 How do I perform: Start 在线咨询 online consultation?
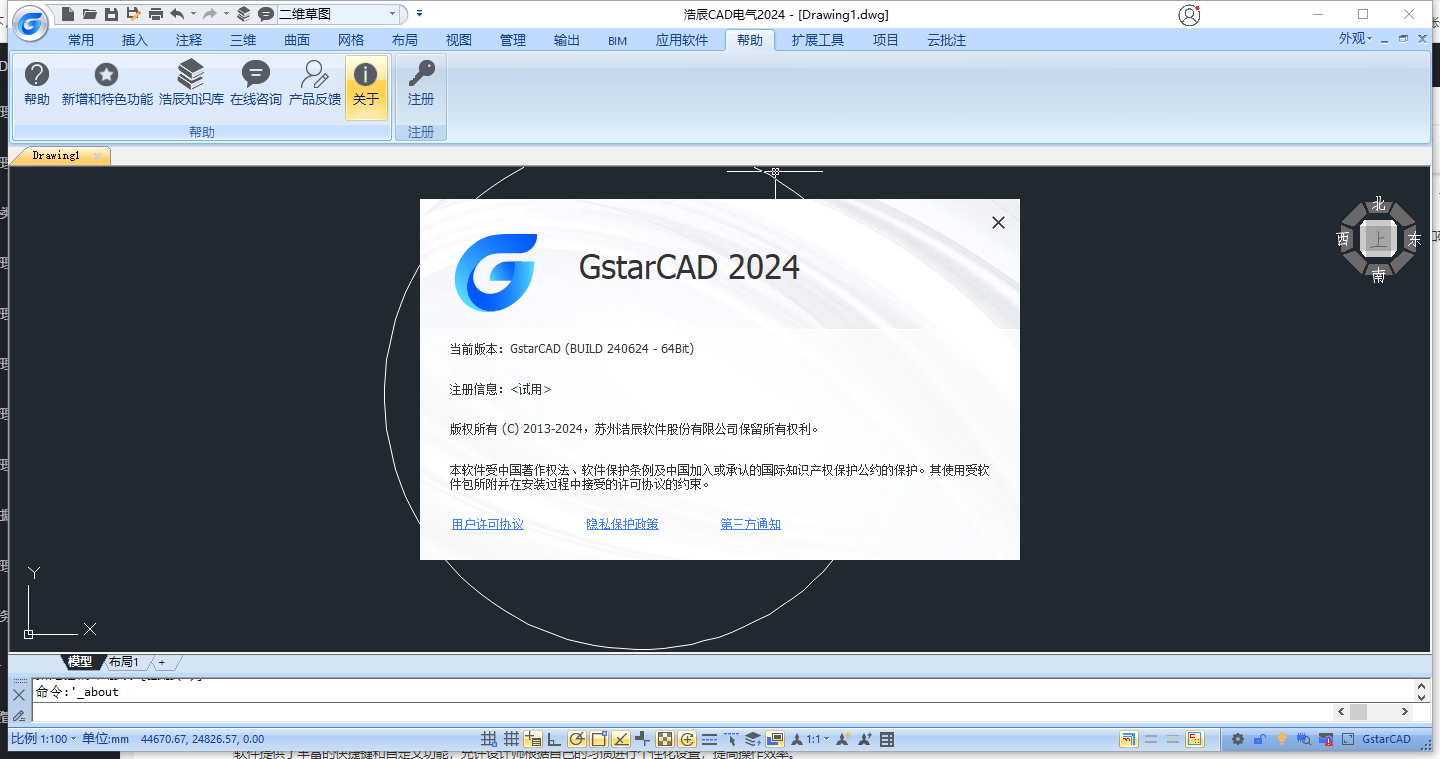click(x=256, y=84)
